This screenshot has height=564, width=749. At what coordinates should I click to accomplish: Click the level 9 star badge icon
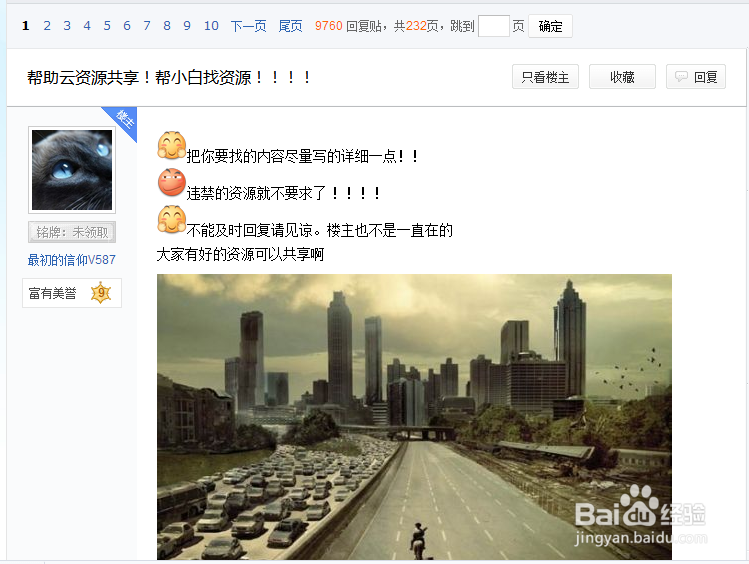tap(101, 293)
